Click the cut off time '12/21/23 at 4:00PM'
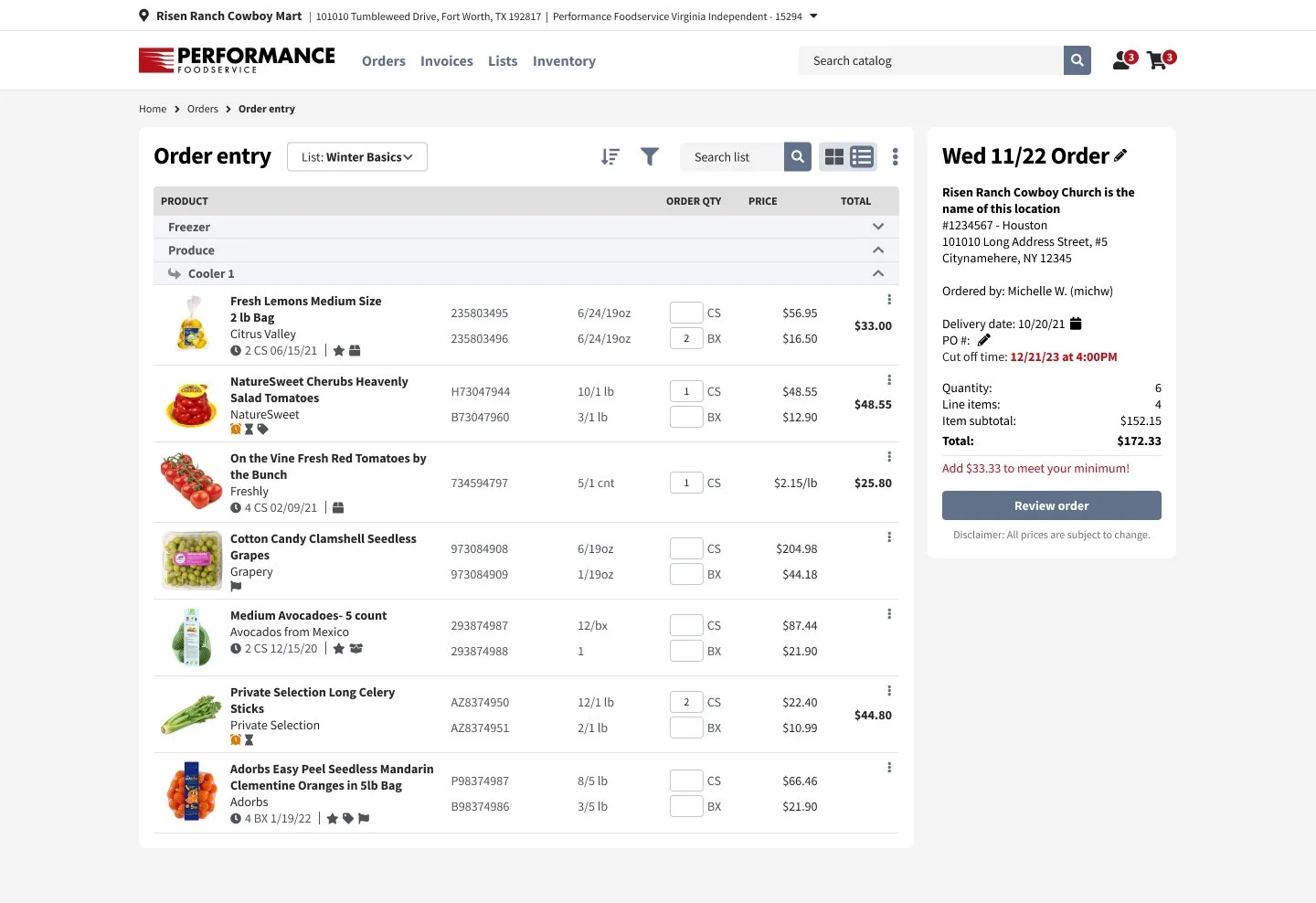This screenshot has width=1316, height=903. [x=1064, y=356]
